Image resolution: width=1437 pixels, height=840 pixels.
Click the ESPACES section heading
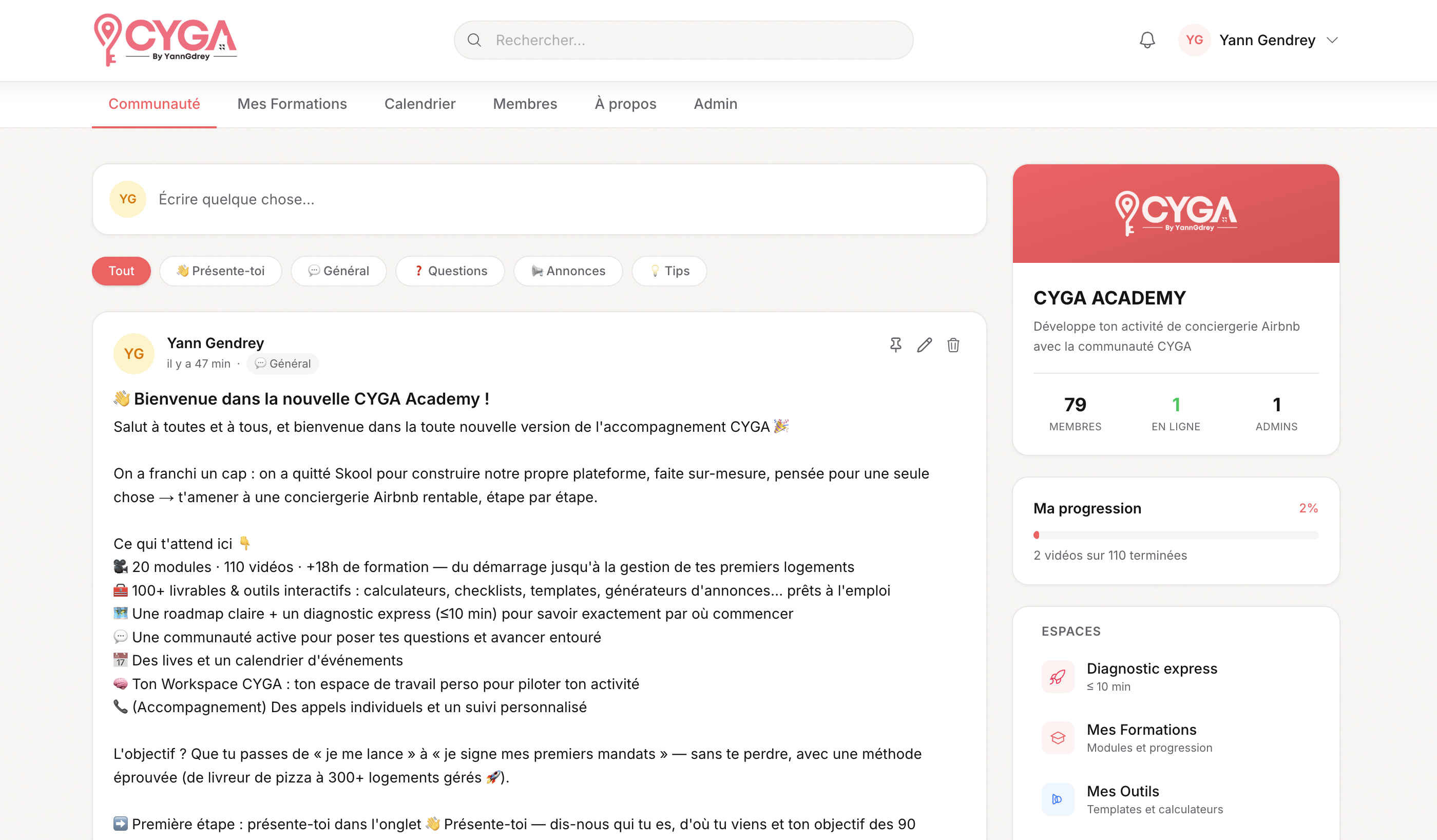(1071, 631)
